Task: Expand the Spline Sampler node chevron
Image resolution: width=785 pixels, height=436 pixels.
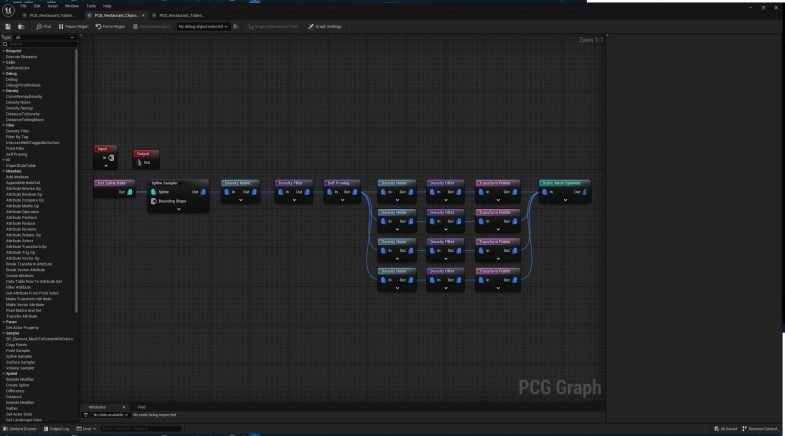Action: pyautogui.click(x=178, y=209)
